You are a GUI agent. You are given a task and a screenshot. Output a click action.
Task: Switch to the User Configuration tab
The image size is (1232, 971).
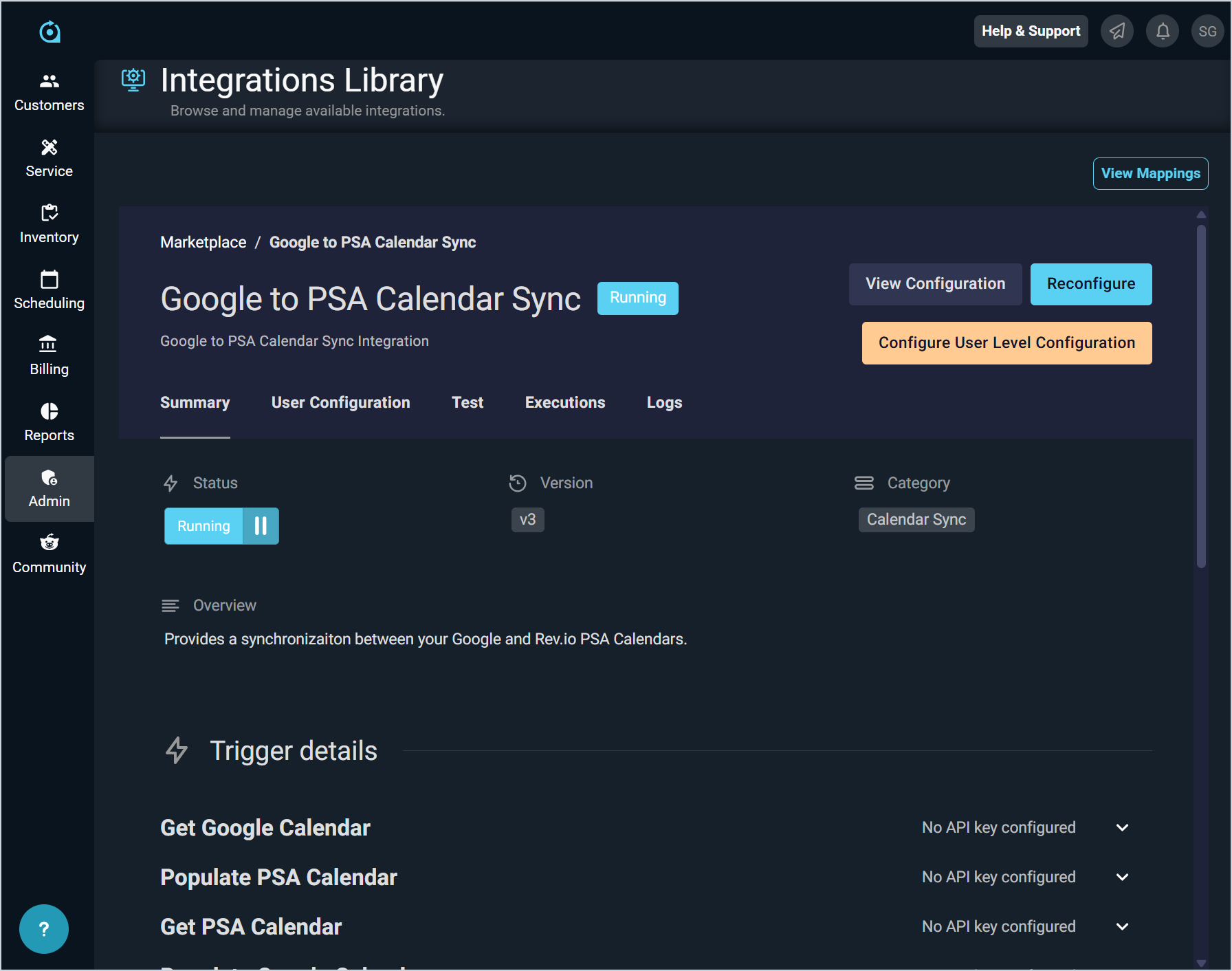[x=340, y=402]
